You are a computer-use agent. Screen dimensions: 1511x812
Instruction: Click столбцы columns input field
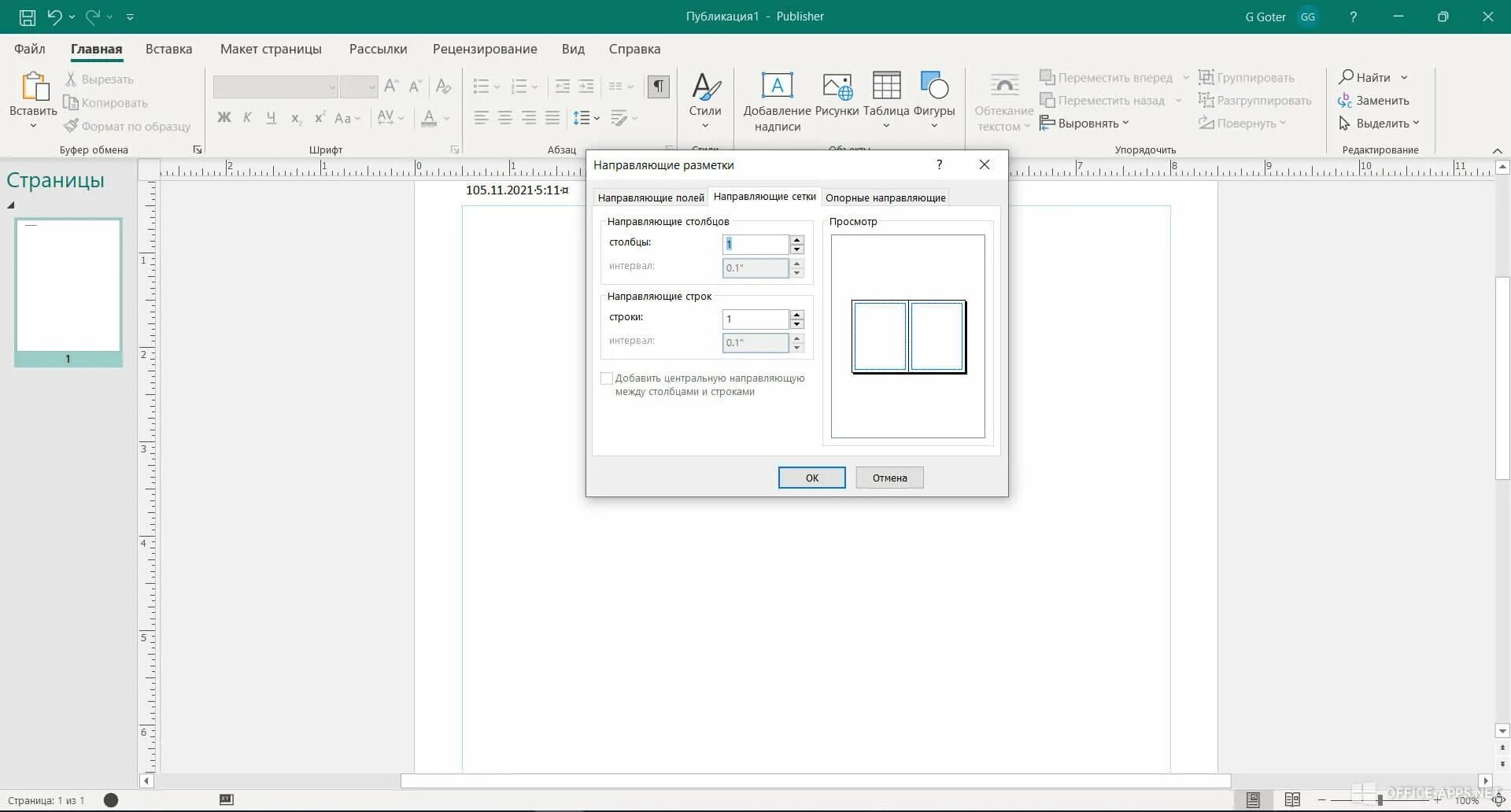[755, 244]
